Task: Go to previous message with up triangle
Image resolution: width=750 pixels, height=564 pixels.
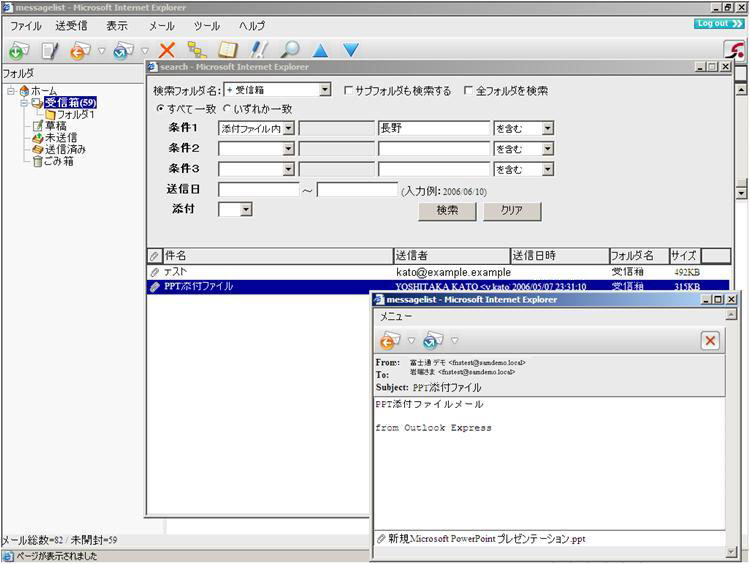Action: point(320,50)
